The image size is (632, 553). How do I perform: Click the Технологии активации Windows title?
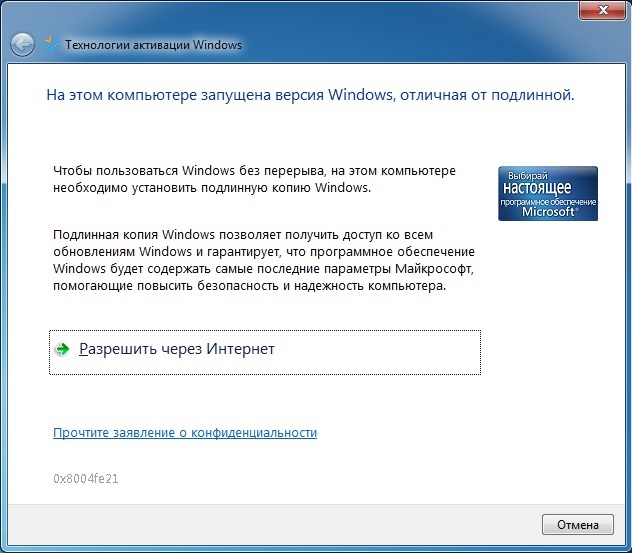pos(154,44)
